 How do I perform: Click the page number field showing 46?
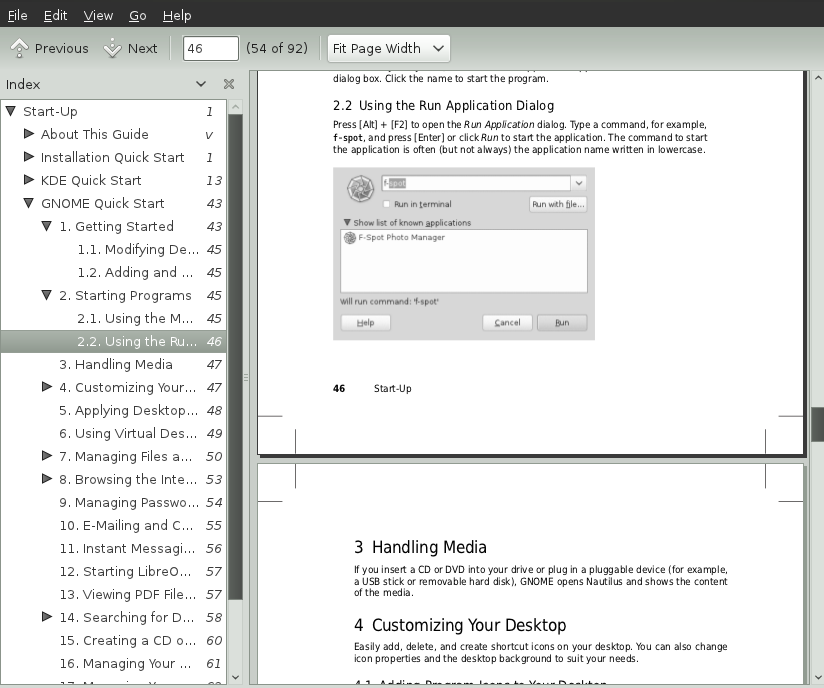tap(211, 48)
